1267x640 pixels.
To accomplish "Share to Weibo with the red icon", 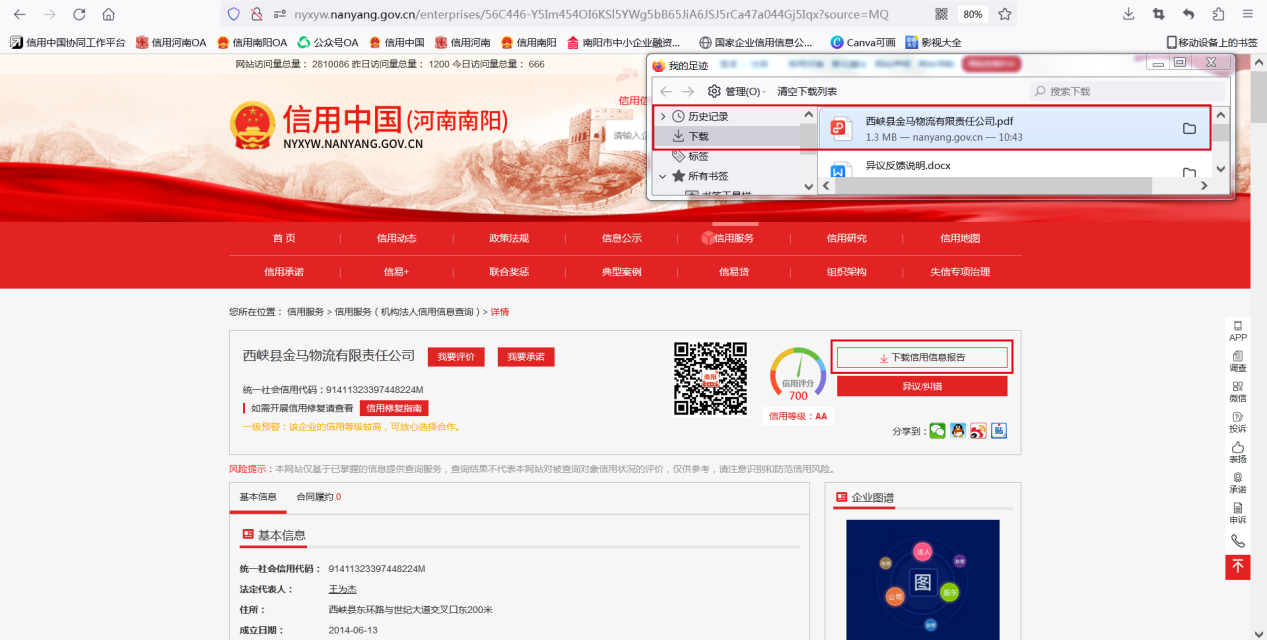I will tap(978, 431).
